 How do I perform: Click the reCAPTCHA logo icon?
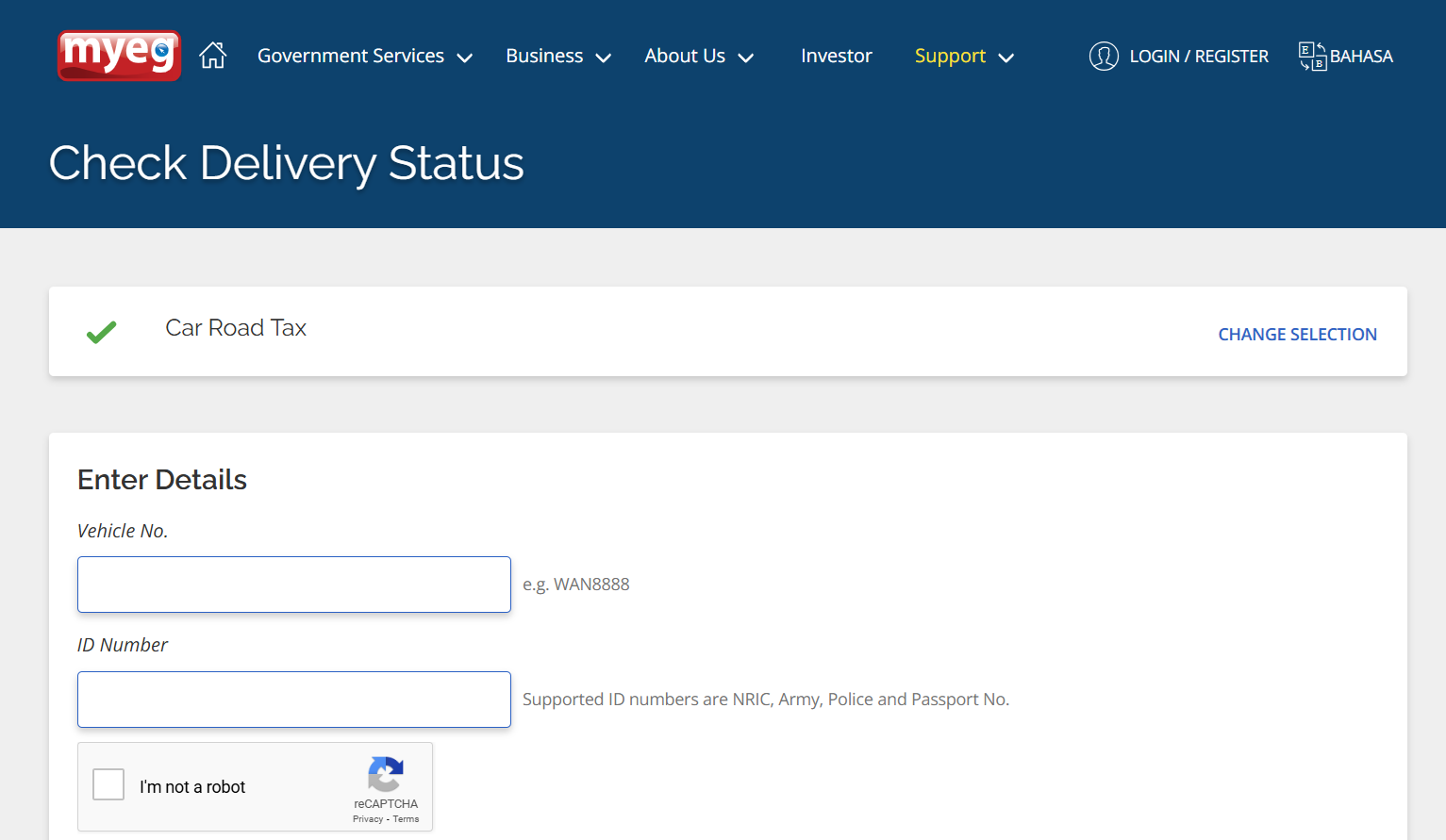[x=386, y=775]
